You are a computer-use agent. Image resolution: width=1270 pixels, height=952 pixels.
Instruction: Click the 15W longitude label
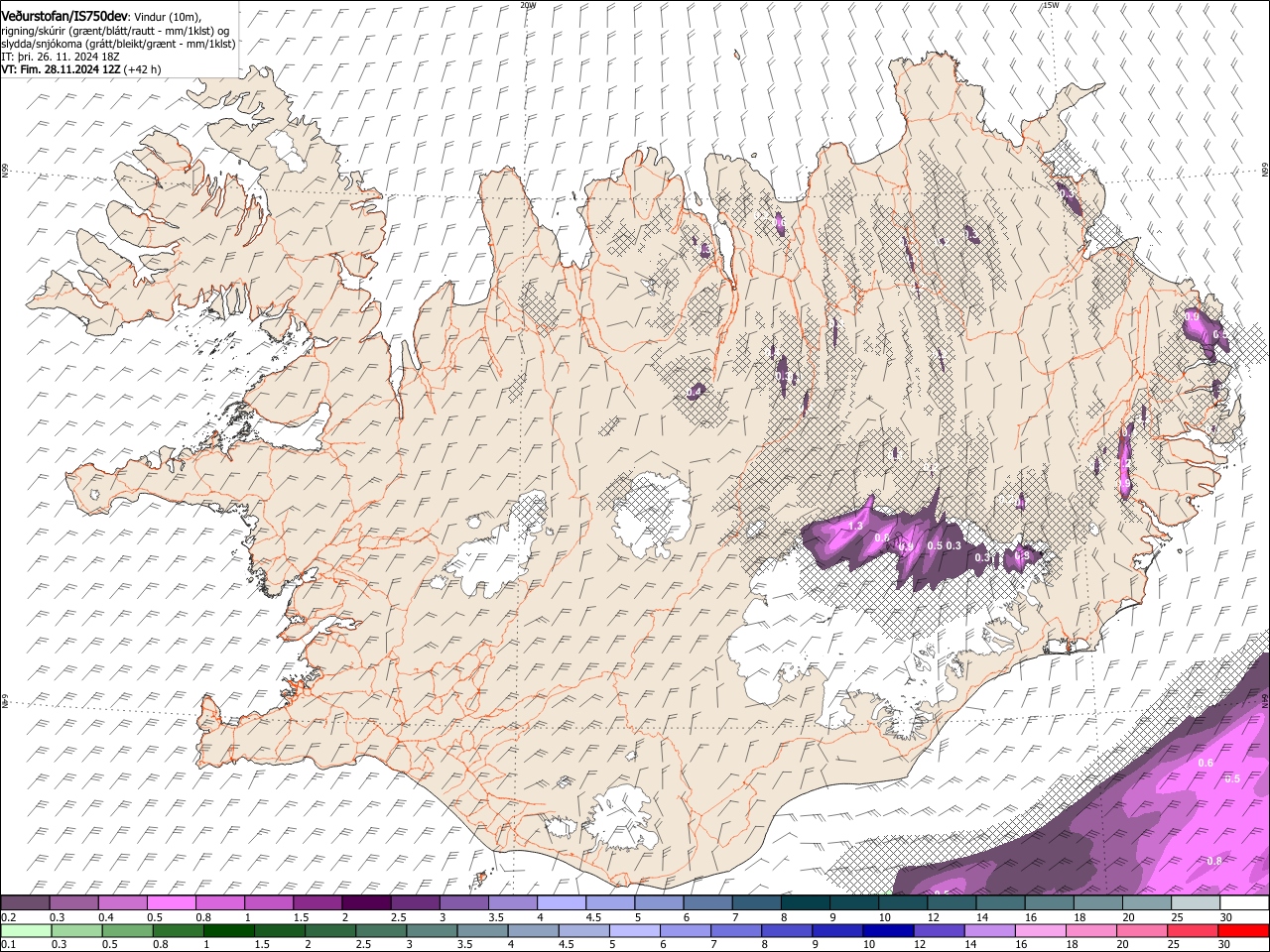coord(1051,5)
